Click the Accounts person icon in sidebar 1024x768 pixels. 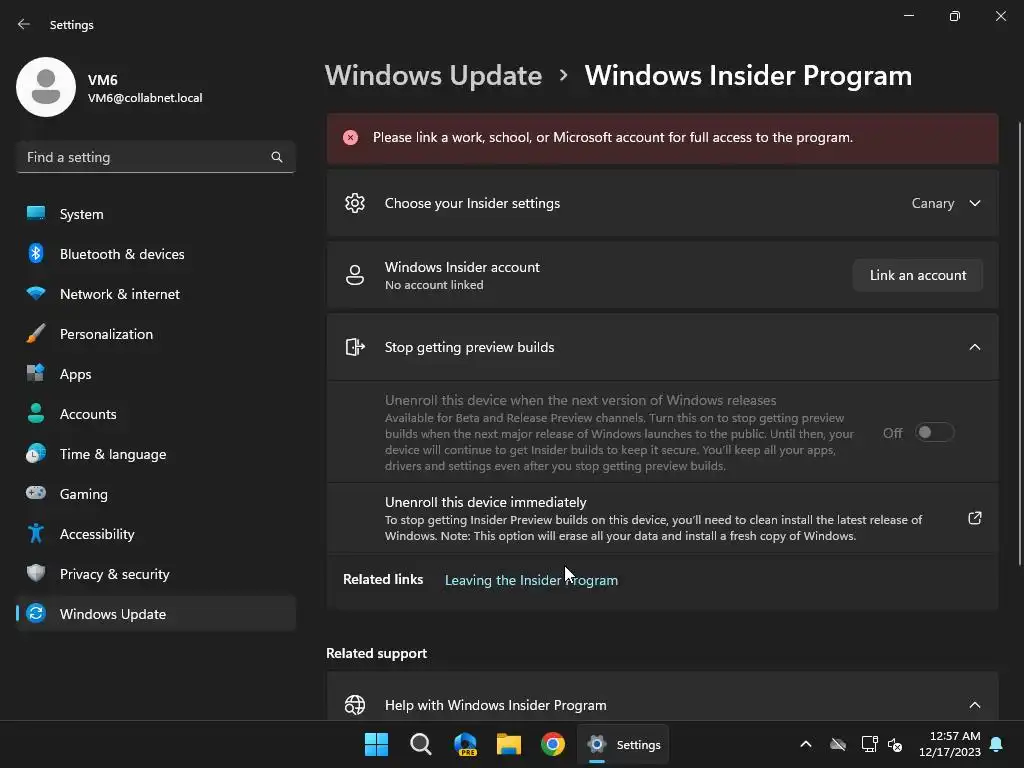[x=36, y=413]
